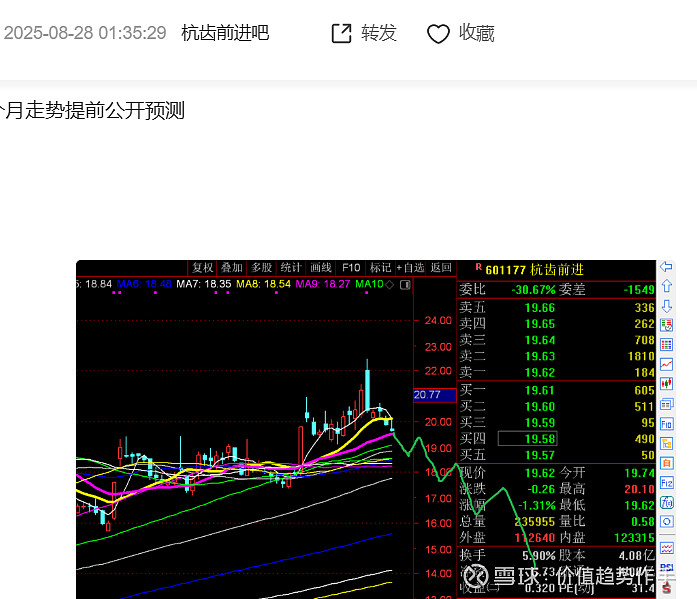Click the MA7: 18.35 indicator label
The image size is (697, 599).
[x=204, y=284]
